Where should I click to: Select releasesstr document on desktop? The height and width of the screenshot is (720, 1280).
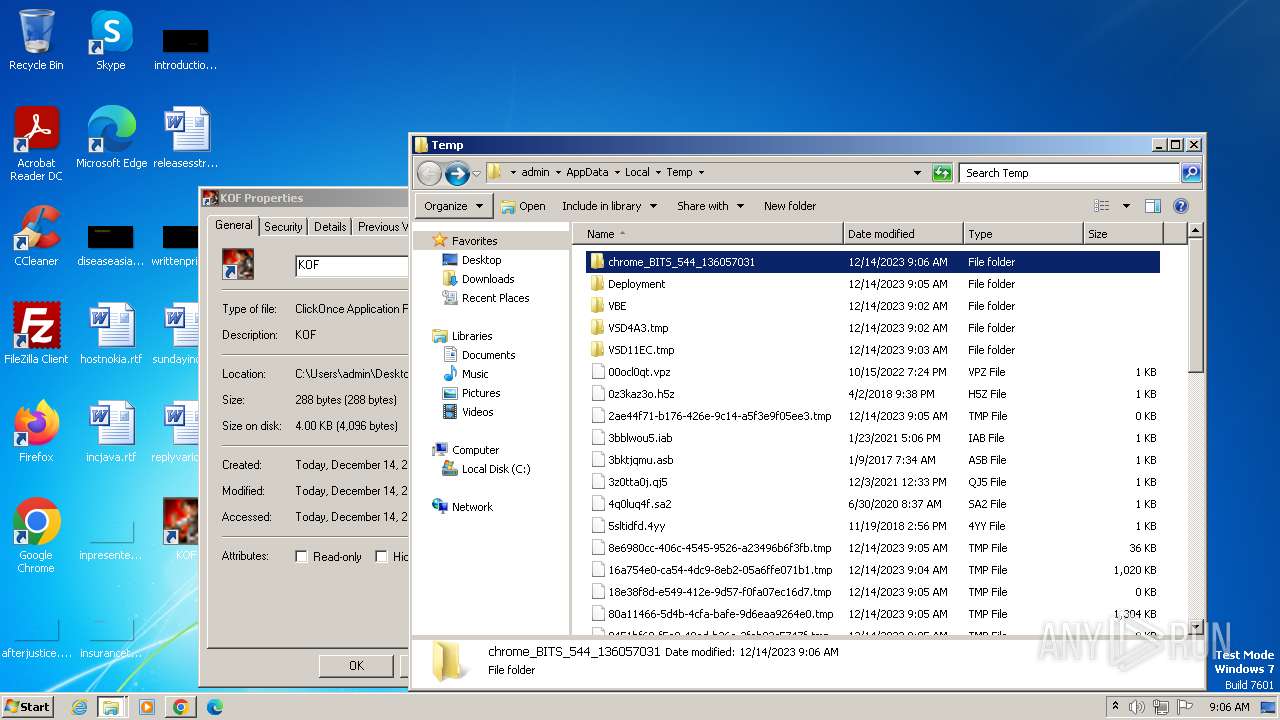[186, 138]
